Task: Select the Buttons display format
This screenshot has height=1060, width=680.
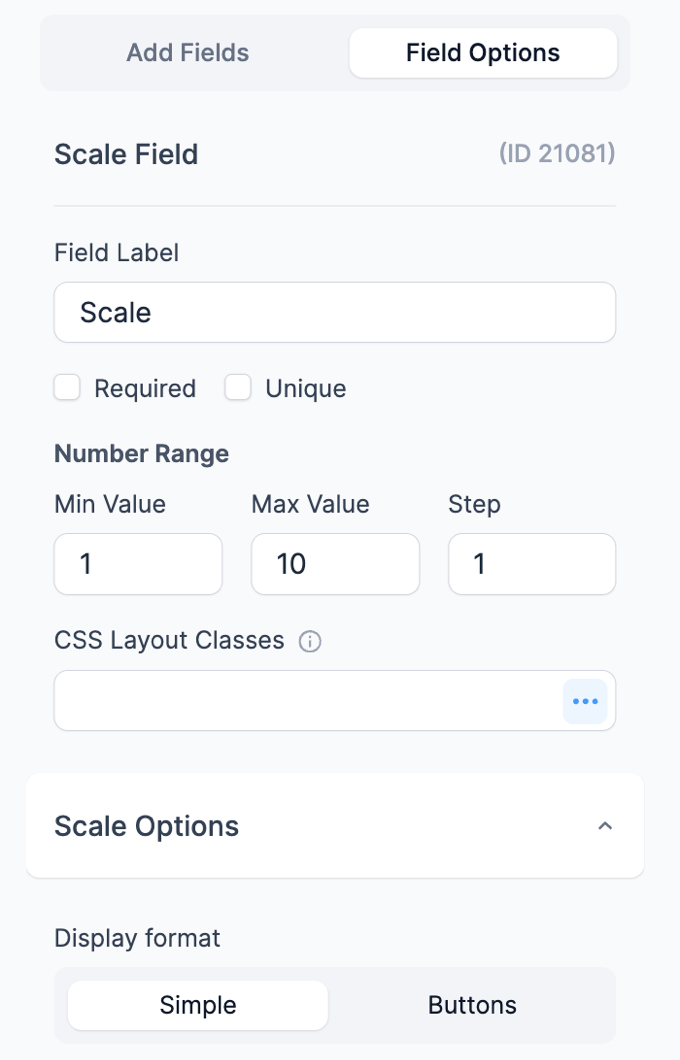Action: tap(472, 1004)
